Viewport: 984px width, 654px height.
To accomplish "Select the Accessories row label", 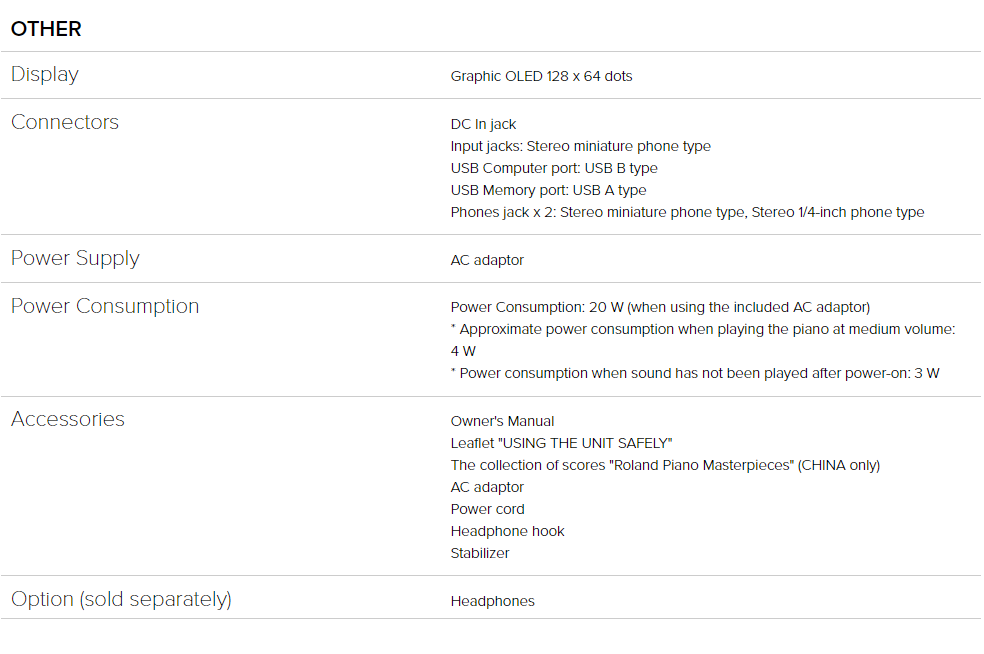I will pyautogui.click(x=68, y=419).
